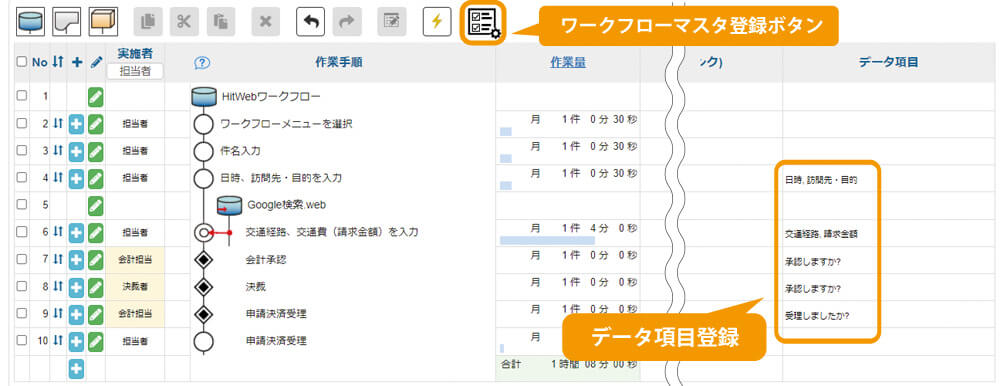Click the 実施者 column header
This screenshot has height=386, width=1000.
135,54
